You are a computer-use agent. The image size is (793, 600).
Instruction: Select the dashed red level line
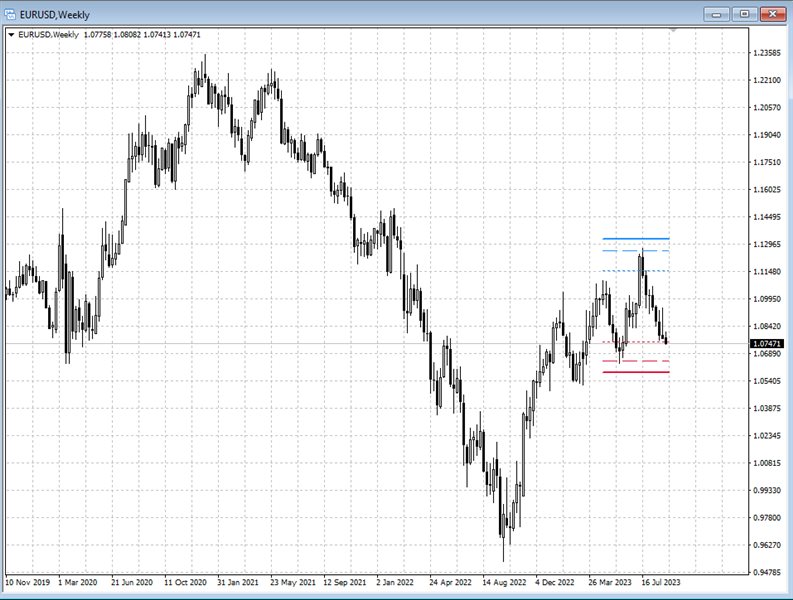[636, 361]
